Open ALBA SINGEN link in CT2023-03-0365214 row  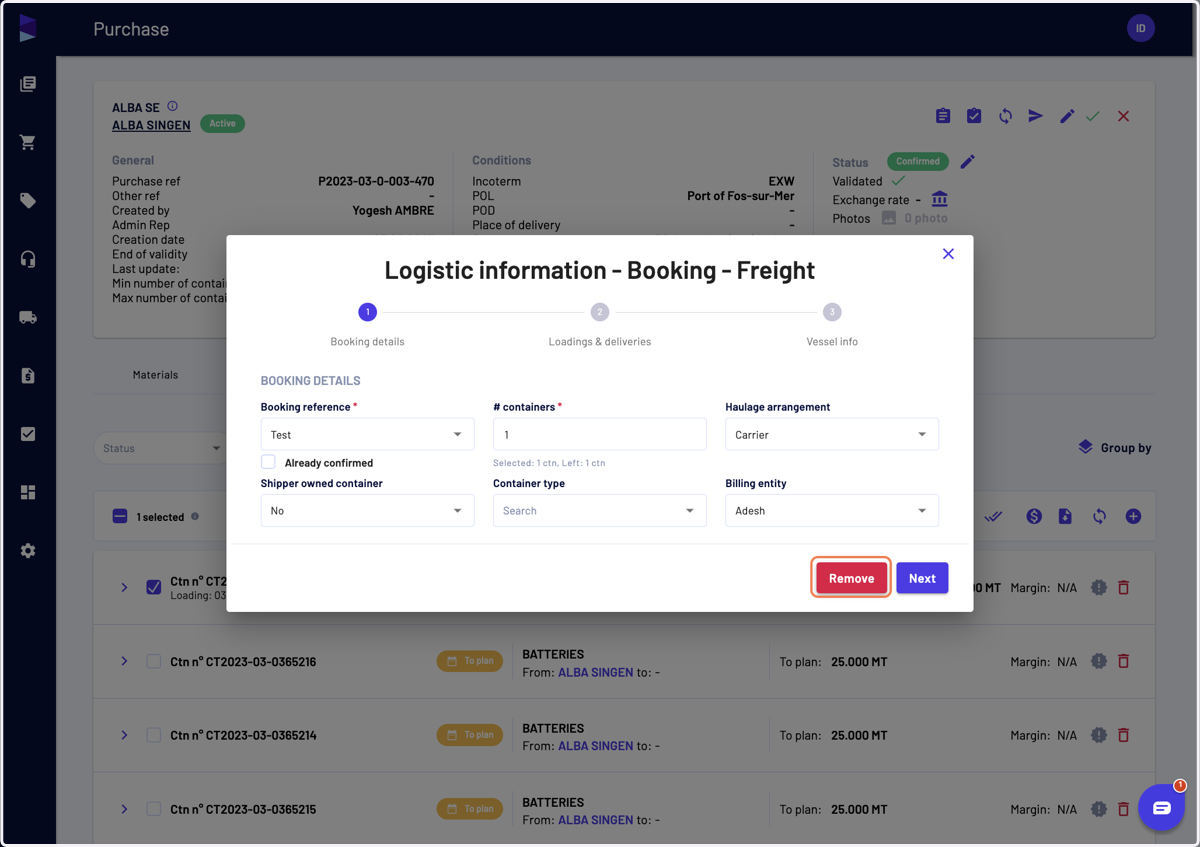595,746
